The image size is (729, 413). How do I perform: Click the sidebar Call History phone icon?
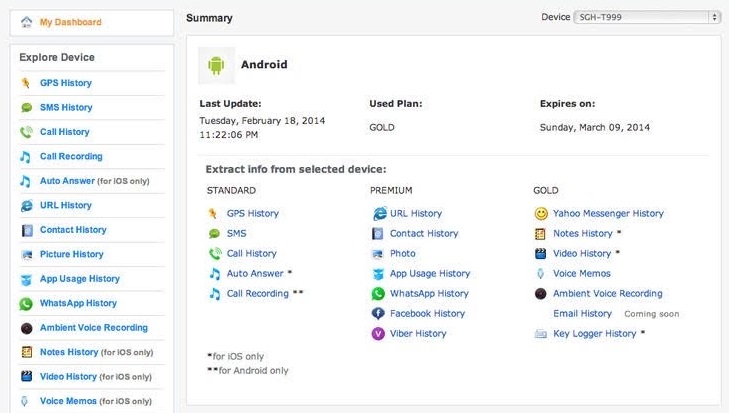(26, 132)
